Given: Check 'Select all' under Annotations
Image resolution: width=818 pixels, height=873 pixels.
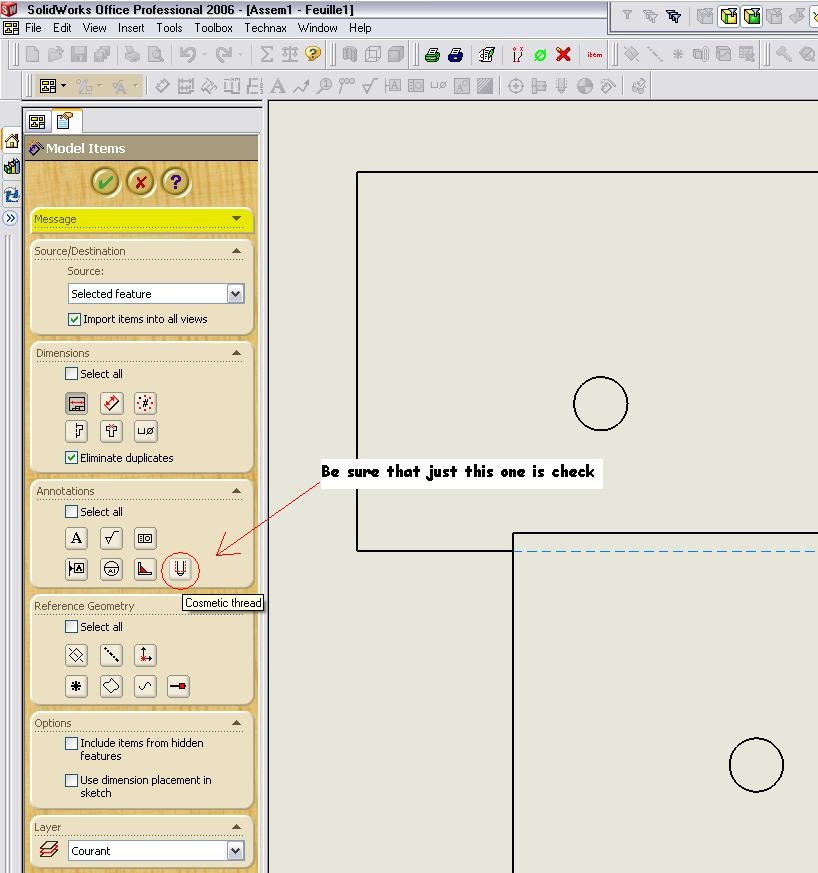Looking at the screenshot, I should tap(71, 512).
